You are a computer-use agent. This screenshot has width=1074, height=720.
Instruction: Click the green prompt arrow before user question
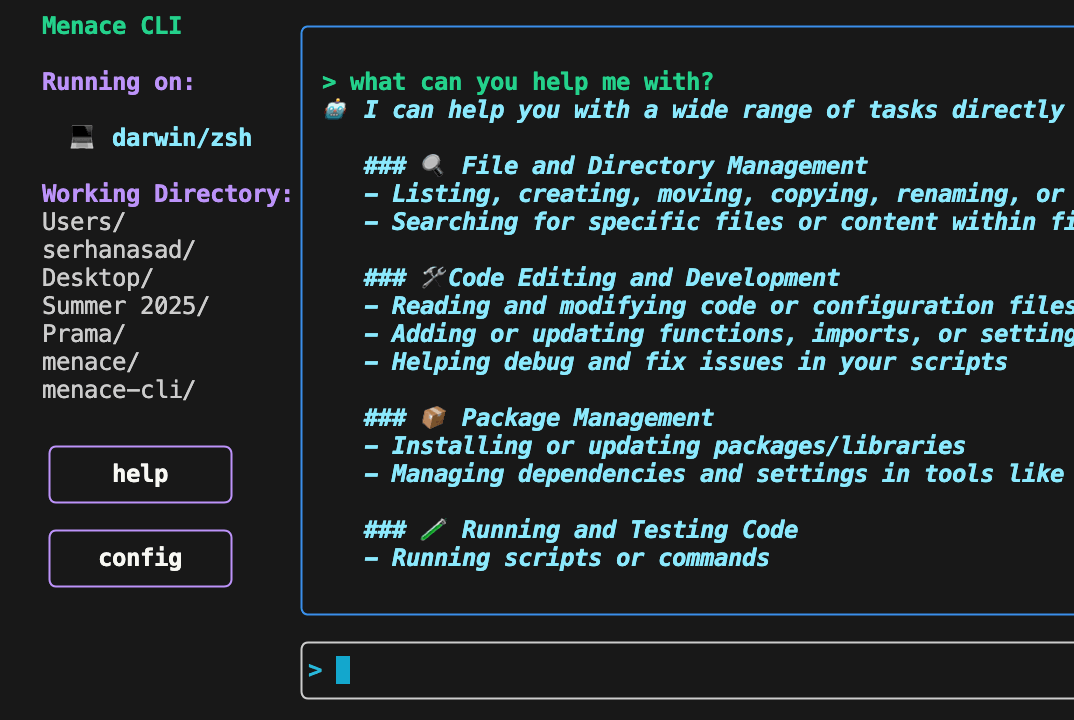coord(329,82)
